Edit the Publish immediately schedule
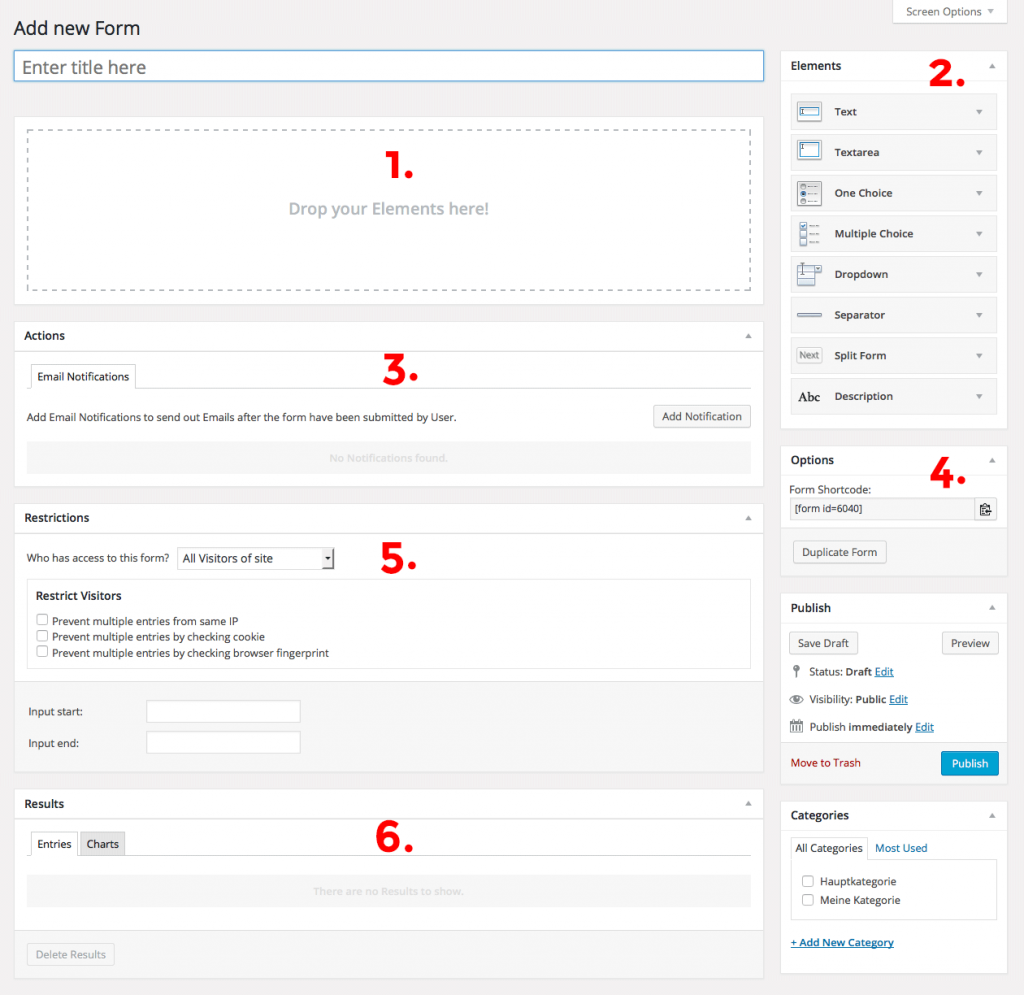The width and height of the screenshot is (1024, 995). (924, 726)
